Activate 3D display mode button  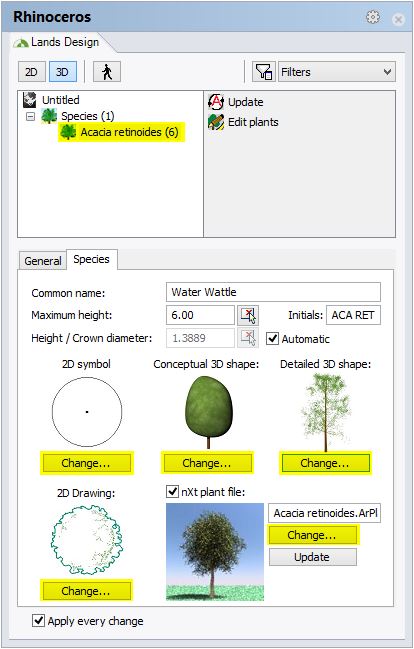click(62, 72)
